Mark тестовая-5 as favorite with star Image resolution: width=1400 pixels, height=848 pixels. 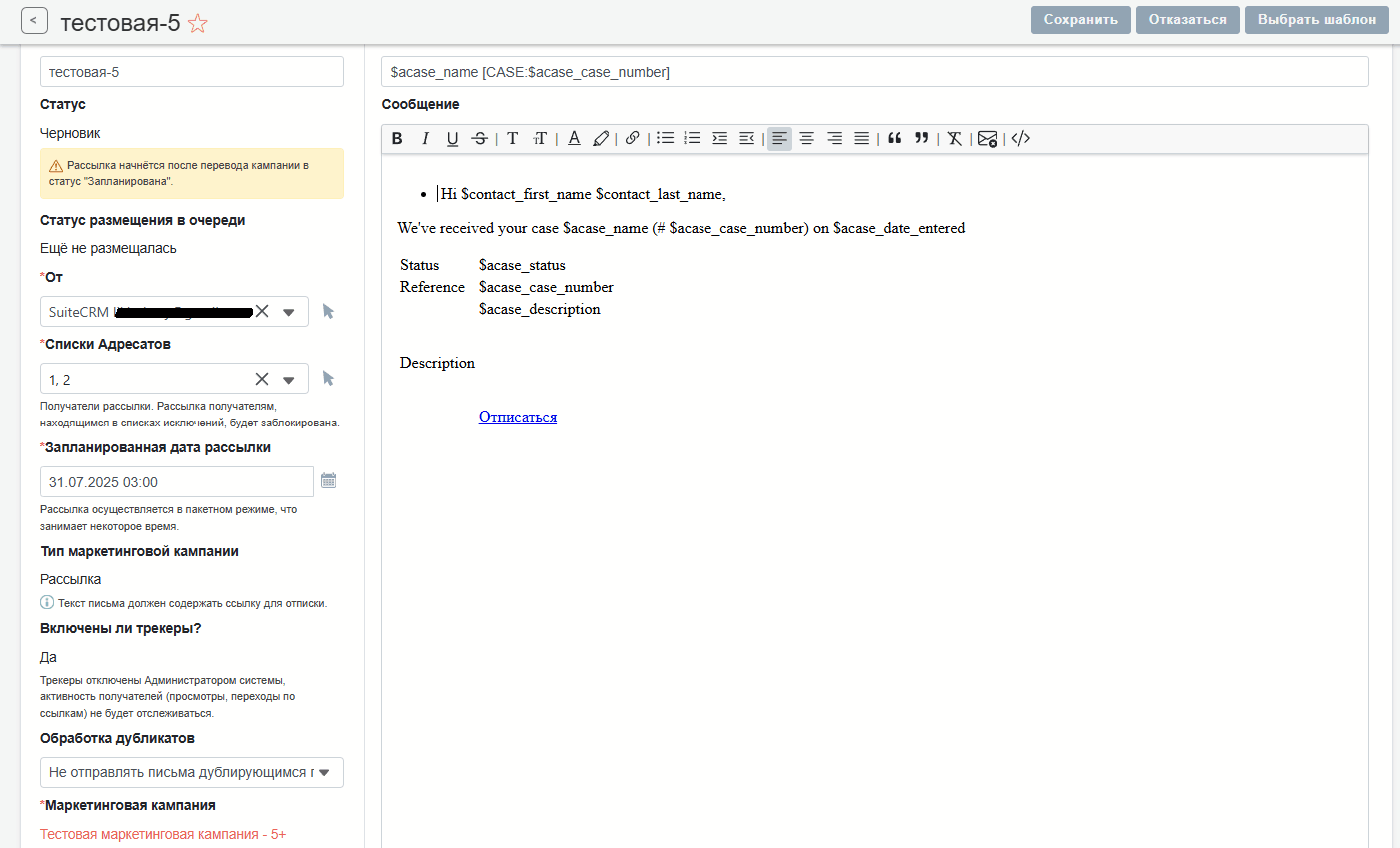pyautogui.click(x=198, y=23)
